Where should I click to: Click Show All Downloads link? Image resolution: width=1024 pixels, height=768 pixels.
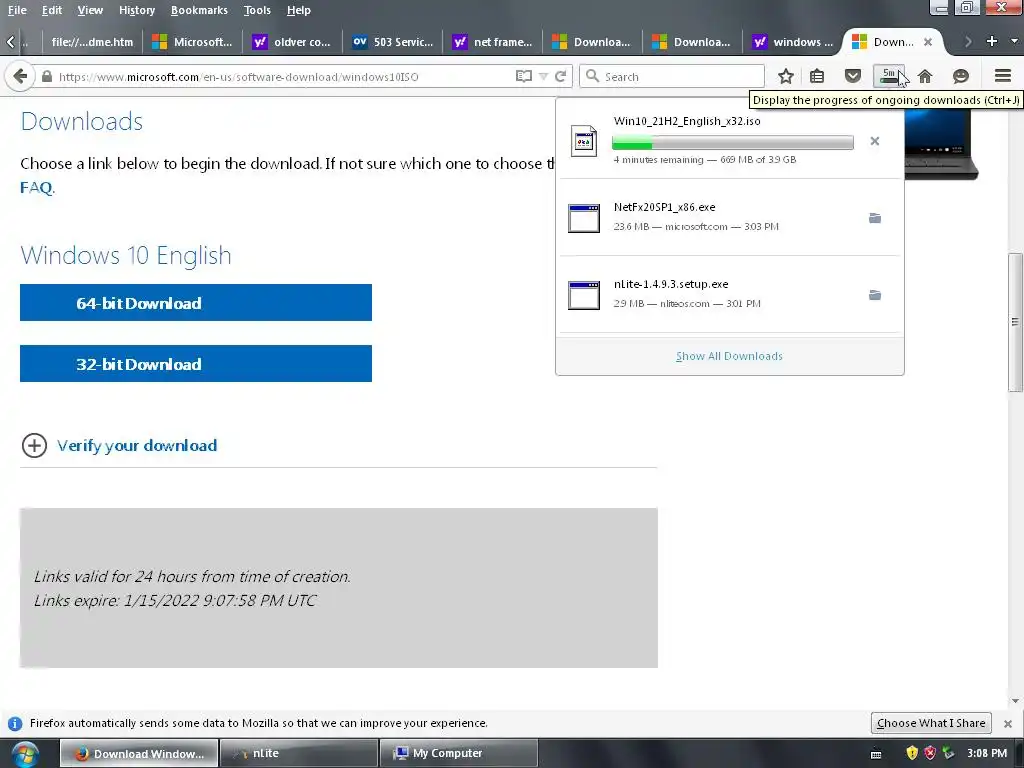729,356
